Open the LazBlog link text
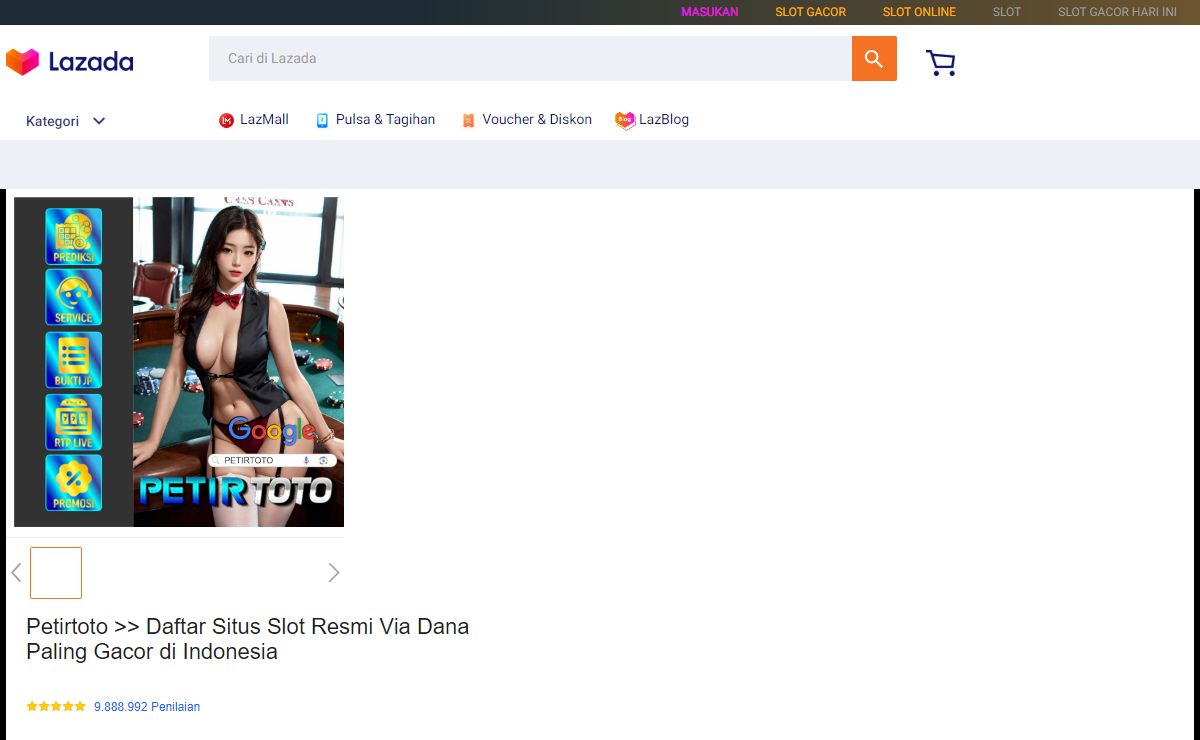The width and height of the screenshot is (1200, 740). 664,119
